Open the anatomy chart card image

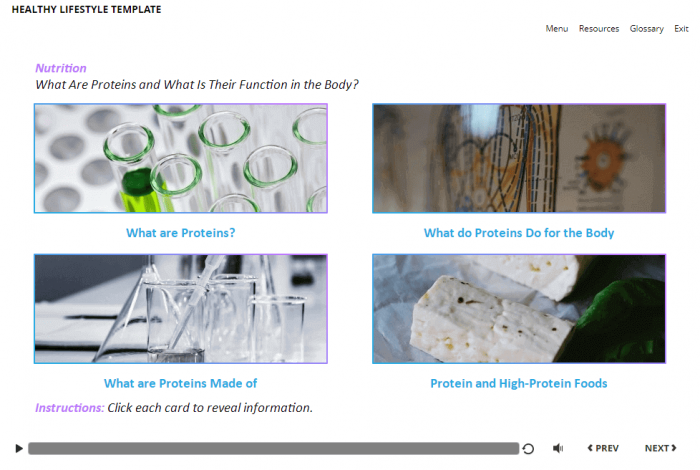[519, 158]
